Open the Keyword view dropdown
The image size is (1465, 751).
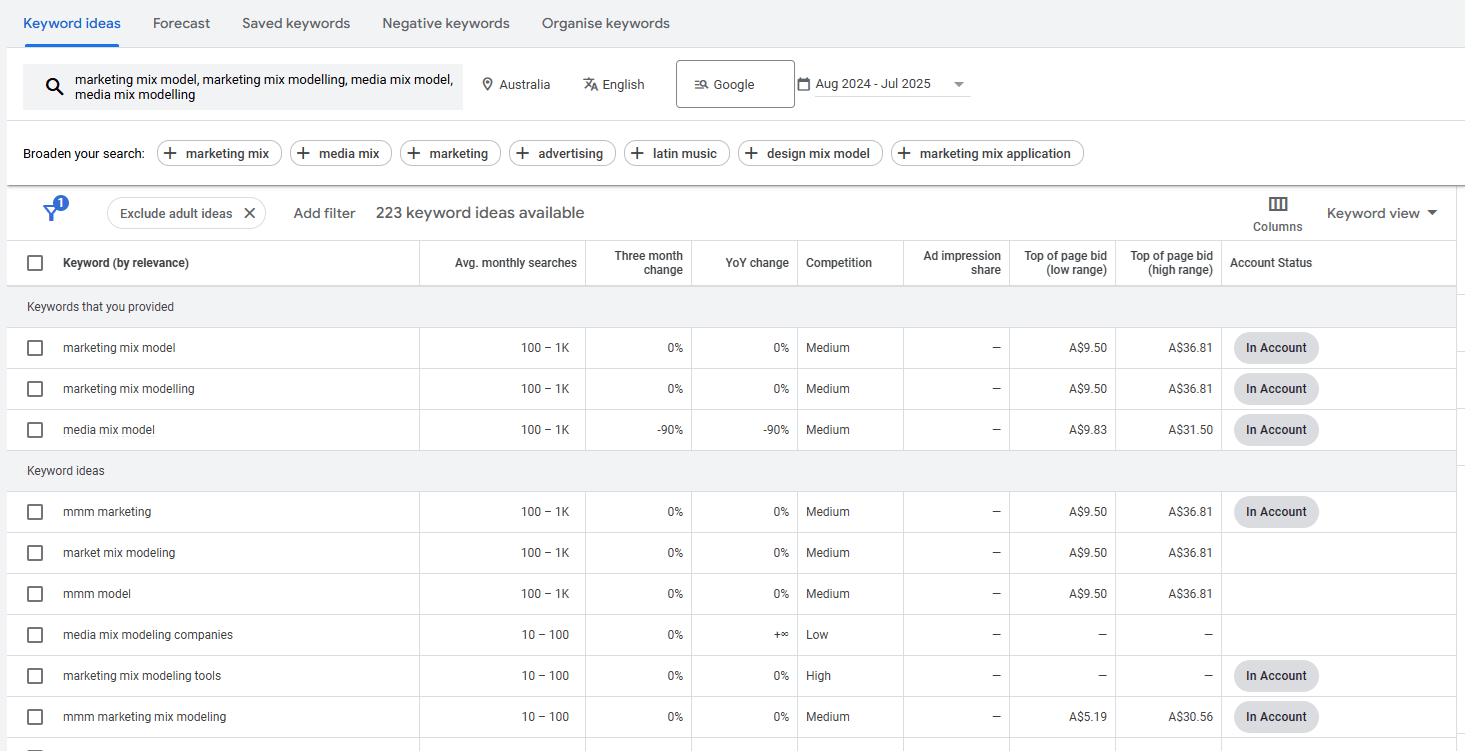coord(1382,213)
